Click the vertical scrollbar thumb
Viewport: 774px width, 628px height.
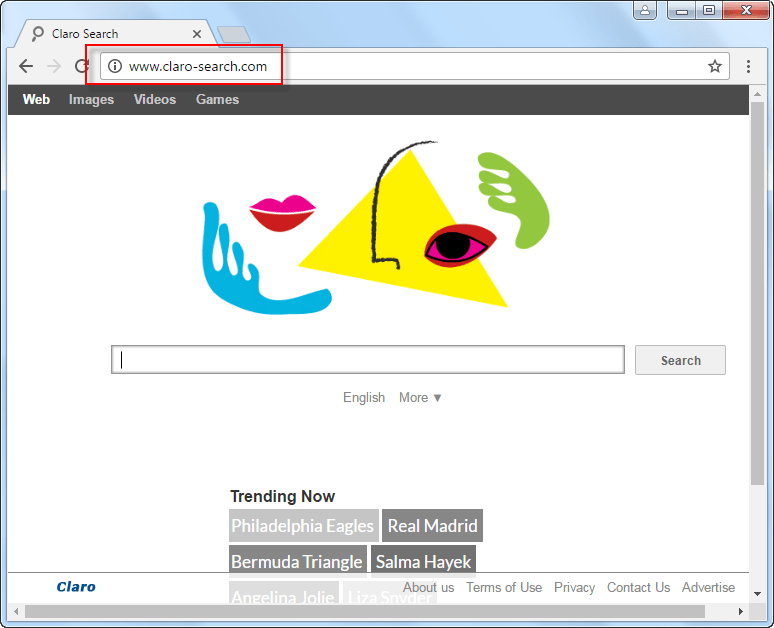point(757,294)
